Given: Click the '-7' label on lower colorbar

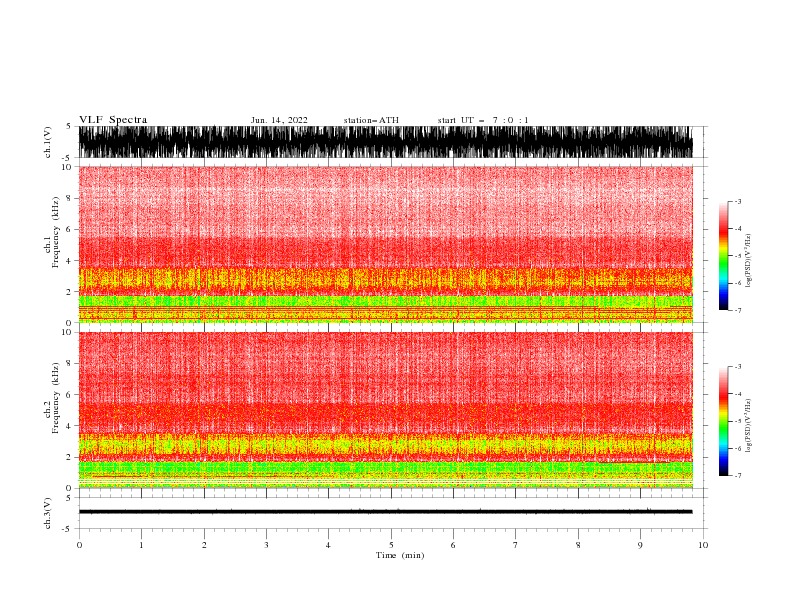Looking at the screenshot, I should (x=738, y=476).
